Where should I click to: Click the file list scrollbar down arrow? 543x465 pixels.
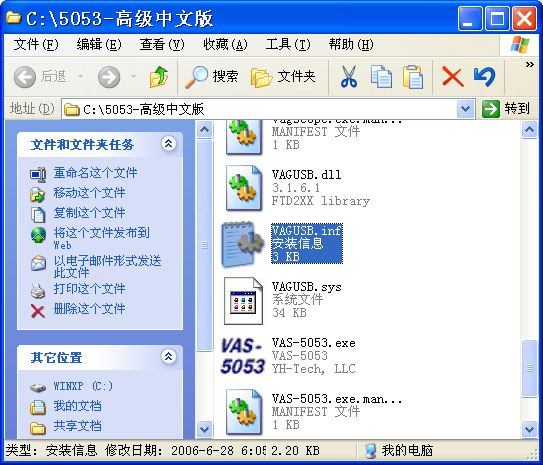click(529, 430)
